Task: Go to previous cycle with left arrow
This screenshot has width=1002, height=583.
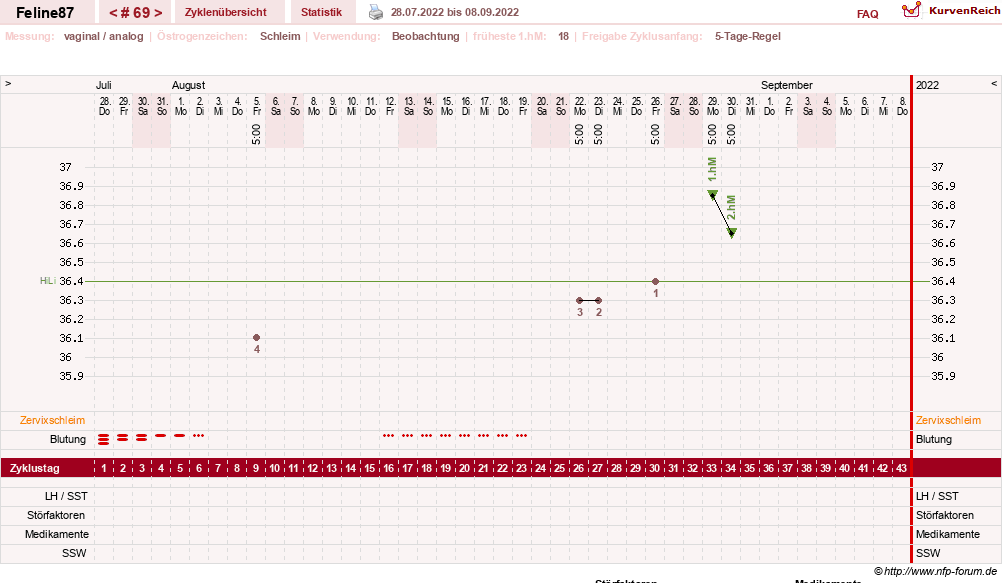Action: [x=113, y=13]
